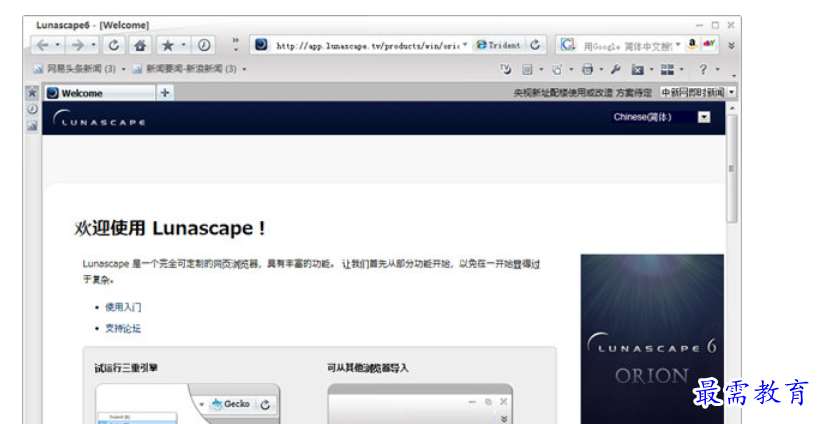Click the news ticker headline text
This screenshot has height=424, width=817.
(583, 93)
